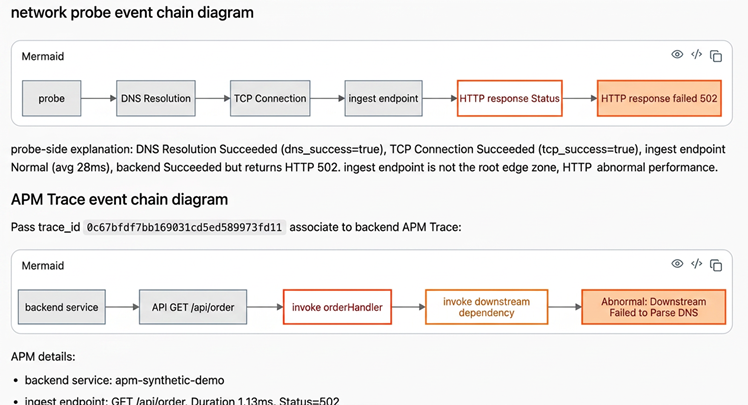Click the API GET /api/order node
This screenshot has height=405, width=748.
[193, 307]
